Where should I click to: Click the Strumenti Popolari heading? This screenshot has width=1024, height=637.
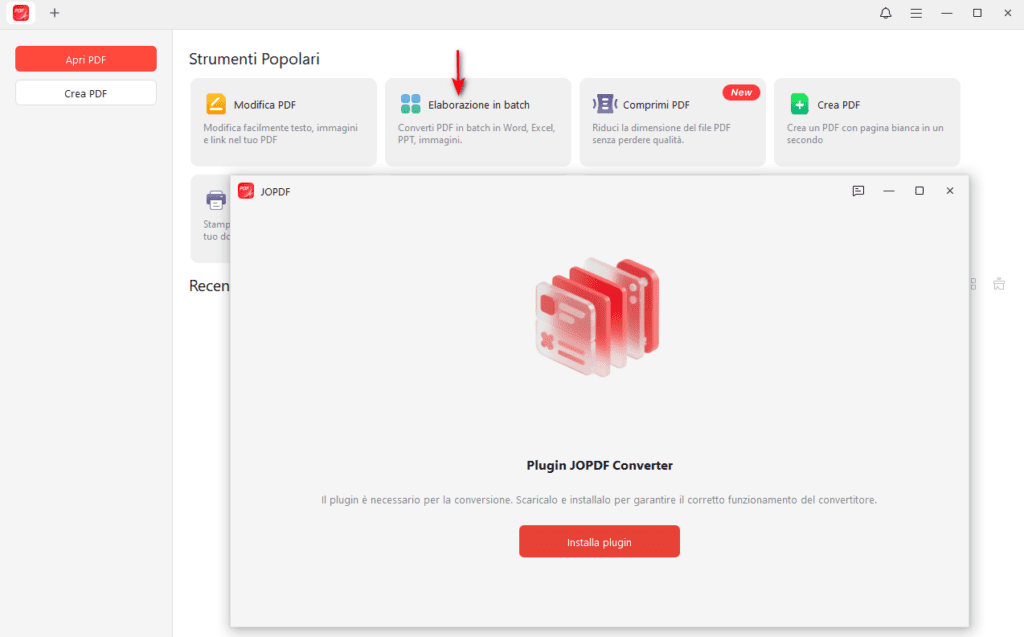coord(254,59)
